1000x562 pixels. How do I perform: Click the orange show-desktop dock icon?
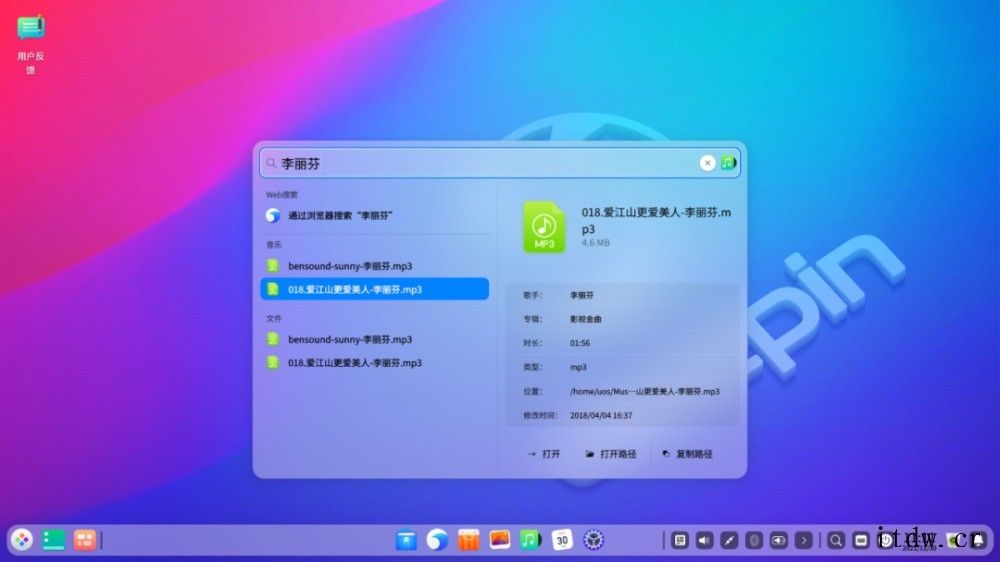(x=84, y=540)
